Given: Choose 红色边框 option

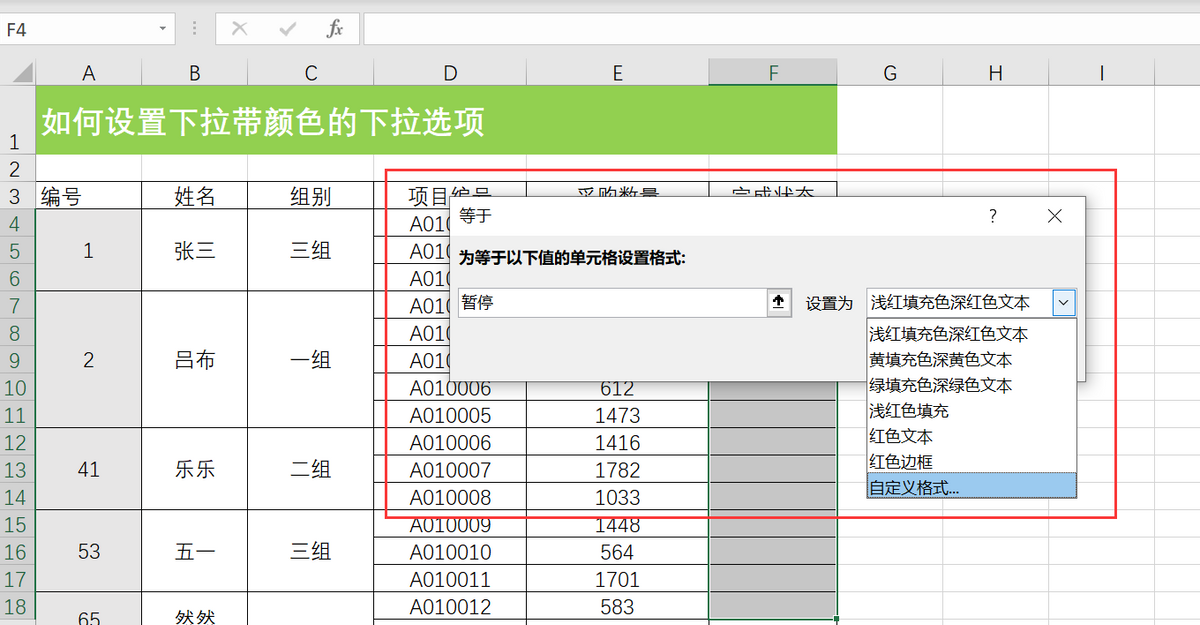Looking at the screenshot, I should 971,462.
